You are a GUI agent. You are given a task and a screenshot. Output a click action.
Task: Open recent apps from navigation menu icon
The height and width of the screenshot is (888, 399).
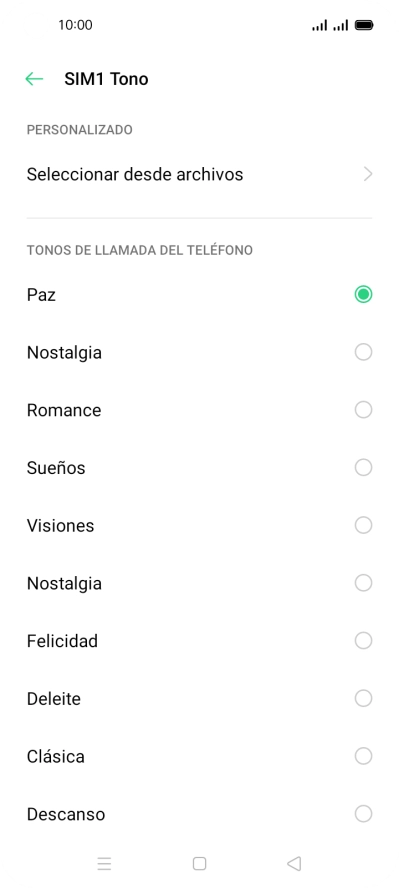click(104, 864)
